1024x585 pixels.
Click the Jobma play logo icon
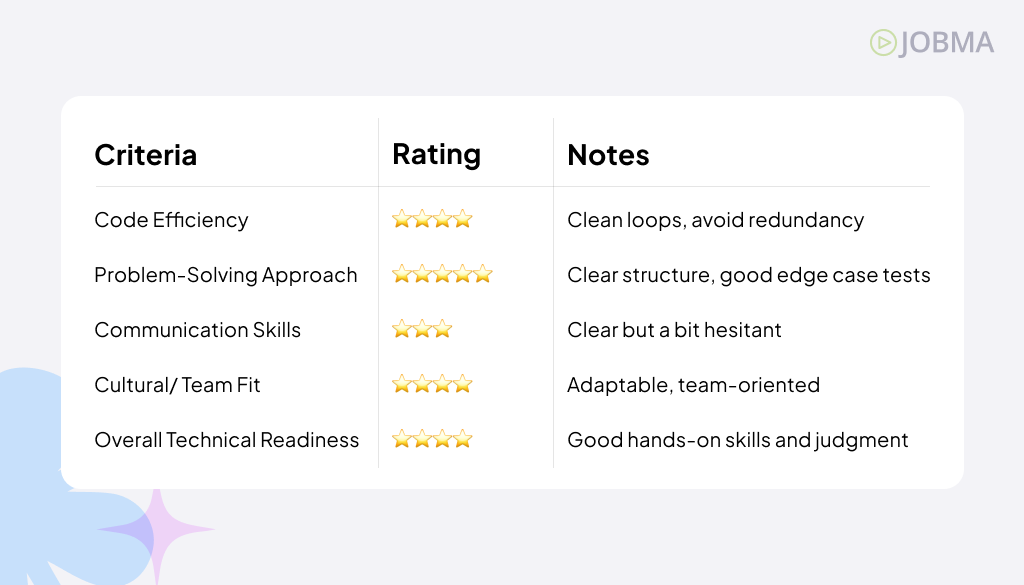point(883,42)
